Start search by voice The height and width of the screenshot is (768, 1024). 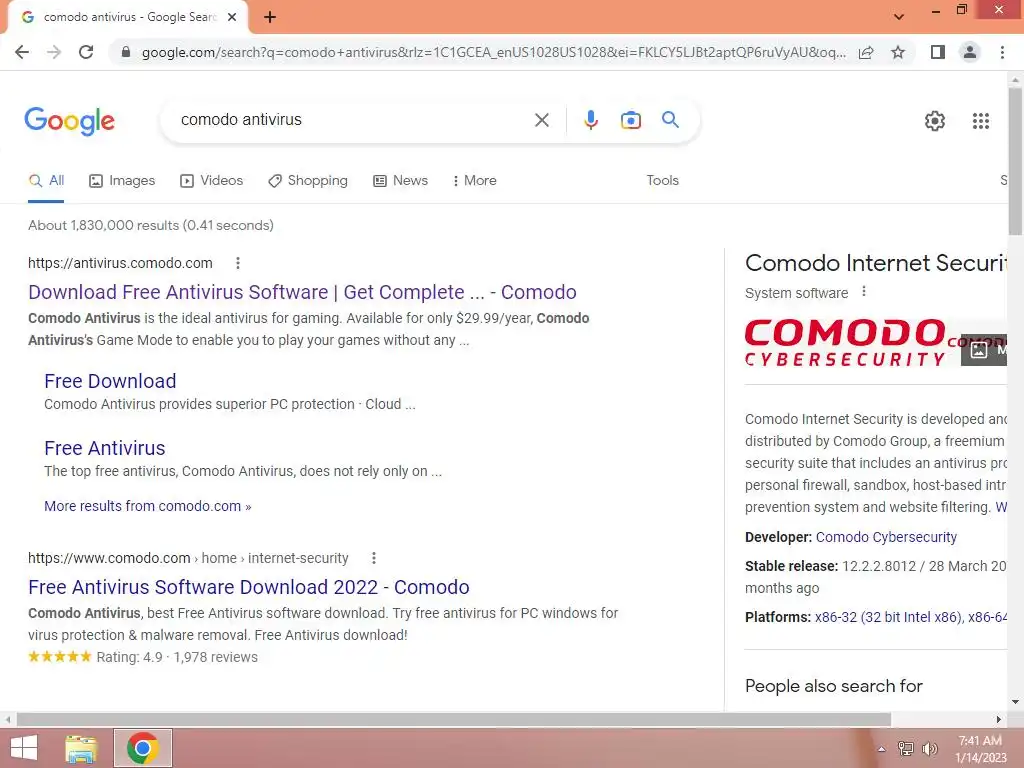590,120
